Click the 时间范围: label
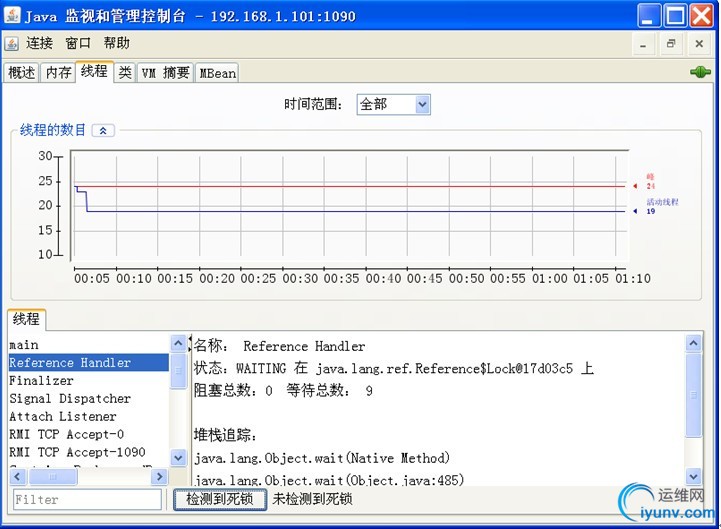The image size is (721, 529). 313,104
